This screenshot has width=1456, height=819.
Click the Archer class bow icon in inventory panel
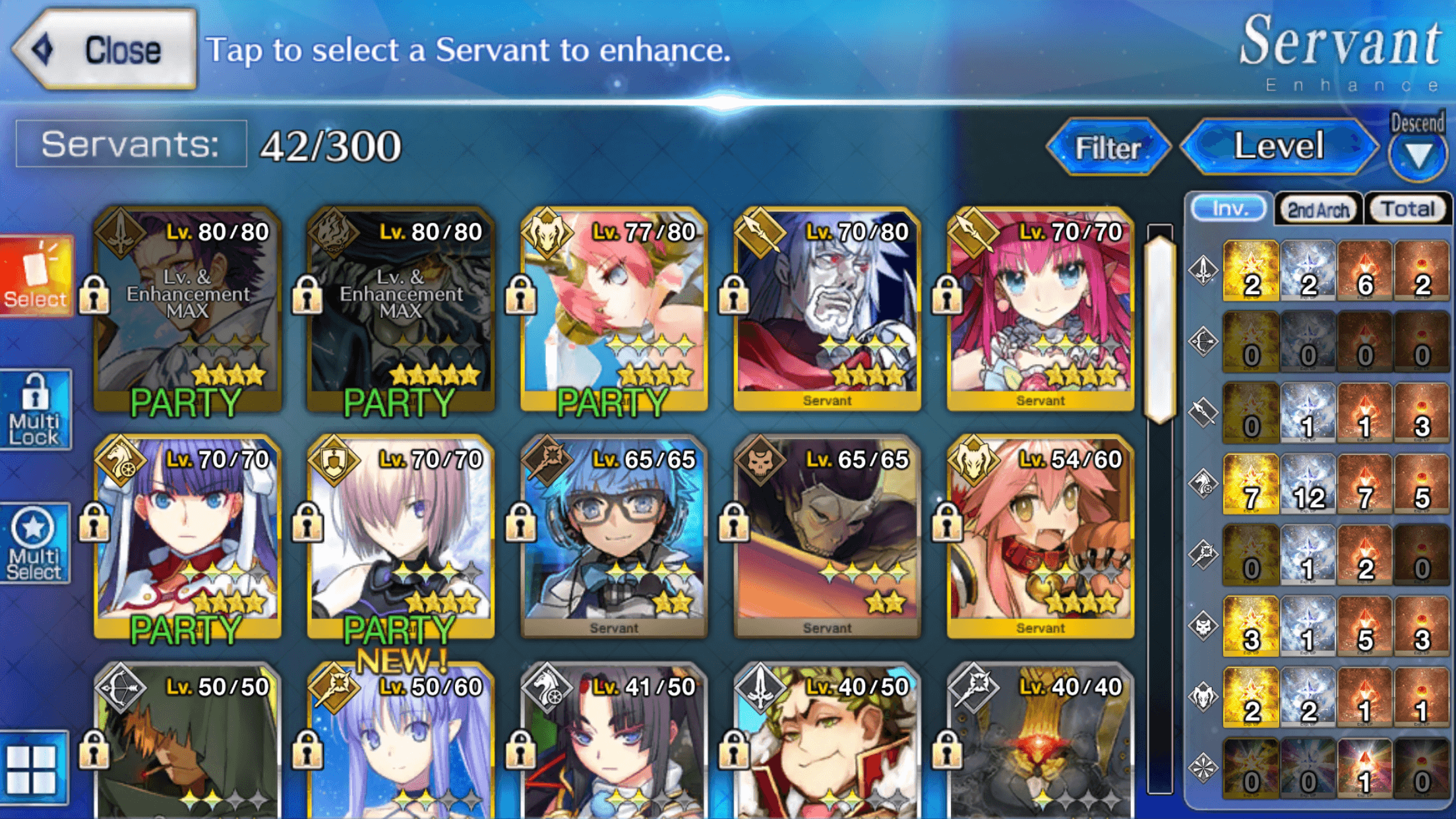pos(1203,342)
